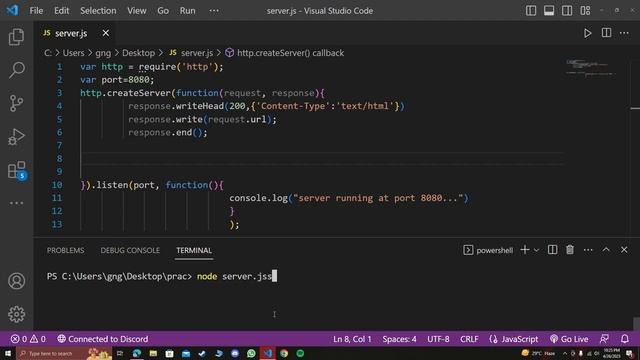The width and height of the screenshot is (640, 360).
Task: Open the Run menu
Action: [187, 11]
